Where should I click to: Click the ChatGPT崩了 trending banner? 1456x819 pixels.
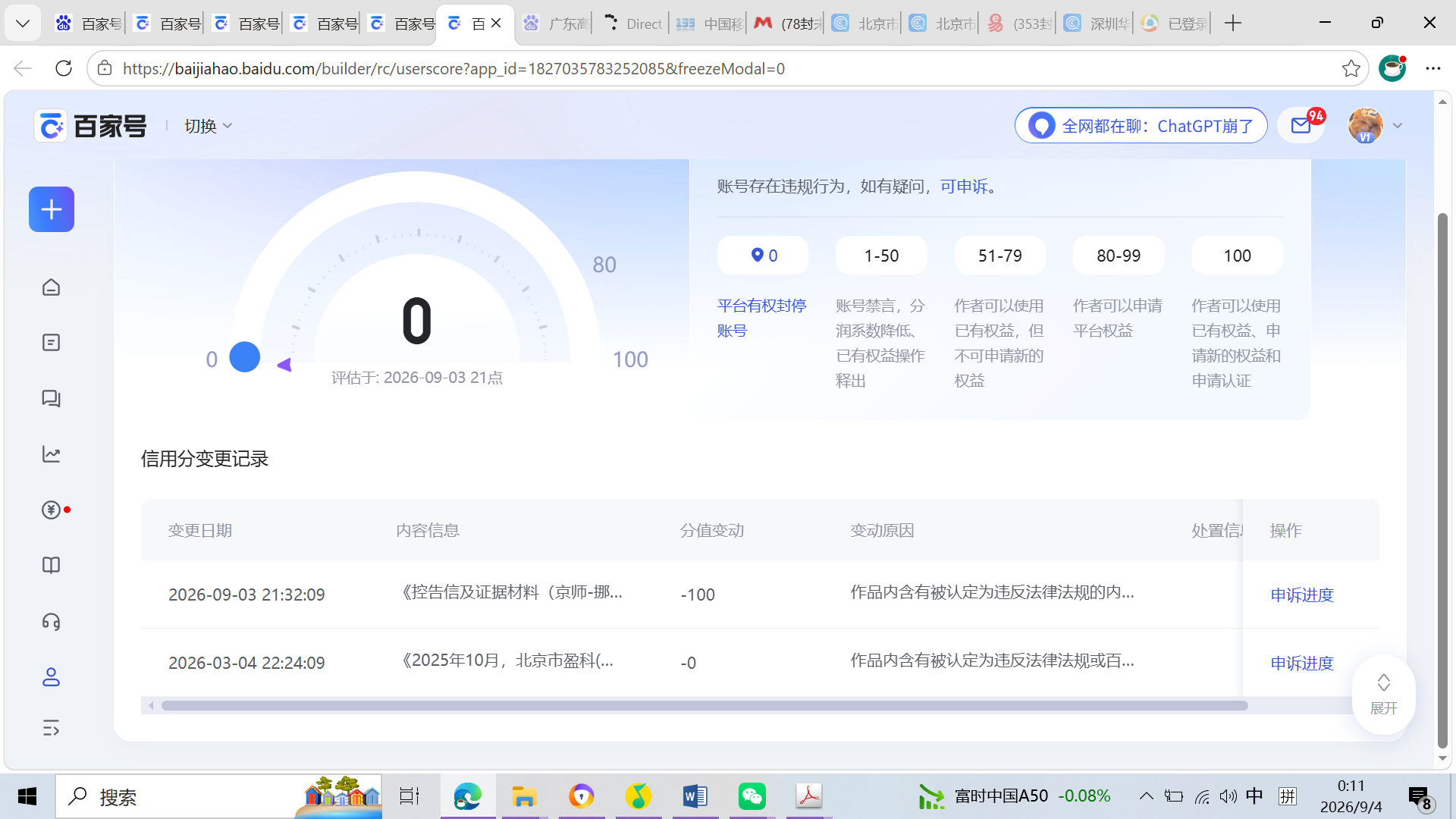tap(1141, 126)
